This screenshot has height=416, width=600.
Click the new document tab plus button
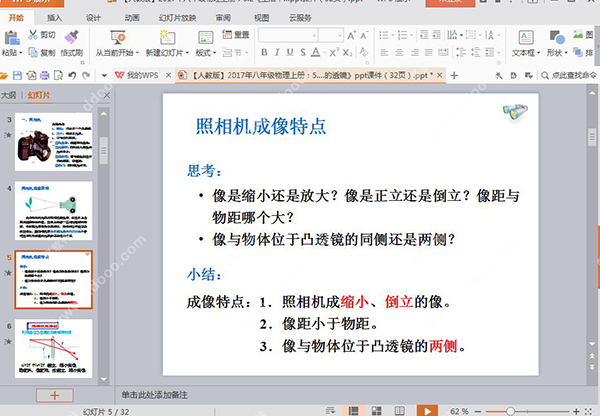coord(454,76)
